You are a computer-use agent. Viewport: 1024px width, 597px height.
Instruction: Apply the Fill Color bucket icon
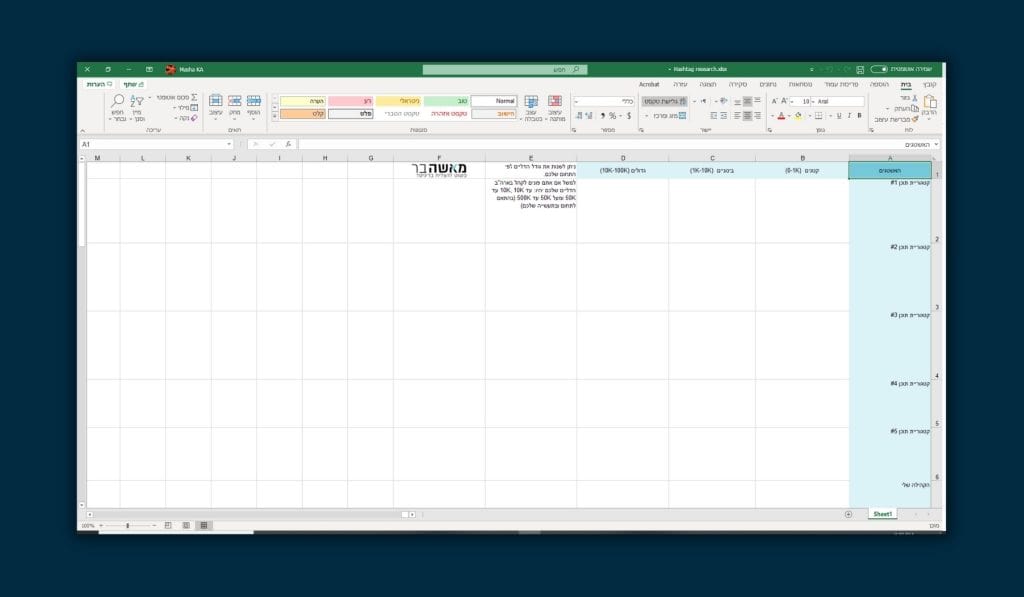798,116
